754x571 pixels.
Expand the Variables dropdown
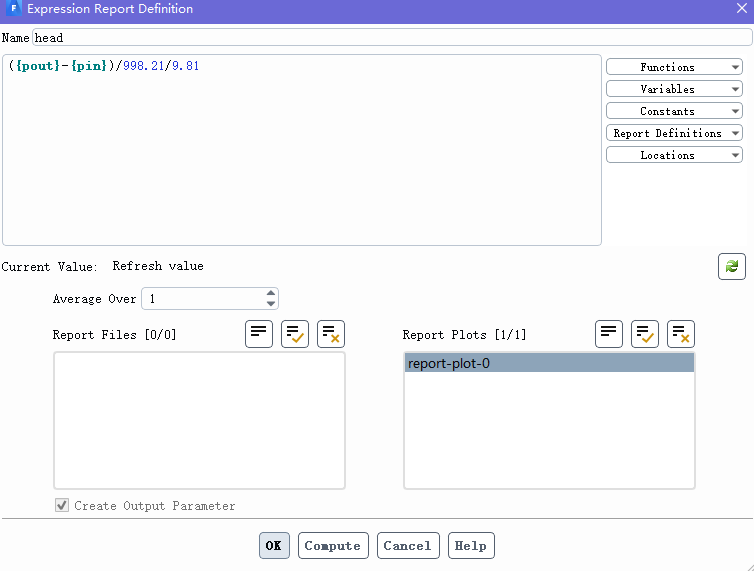[674, 89]
